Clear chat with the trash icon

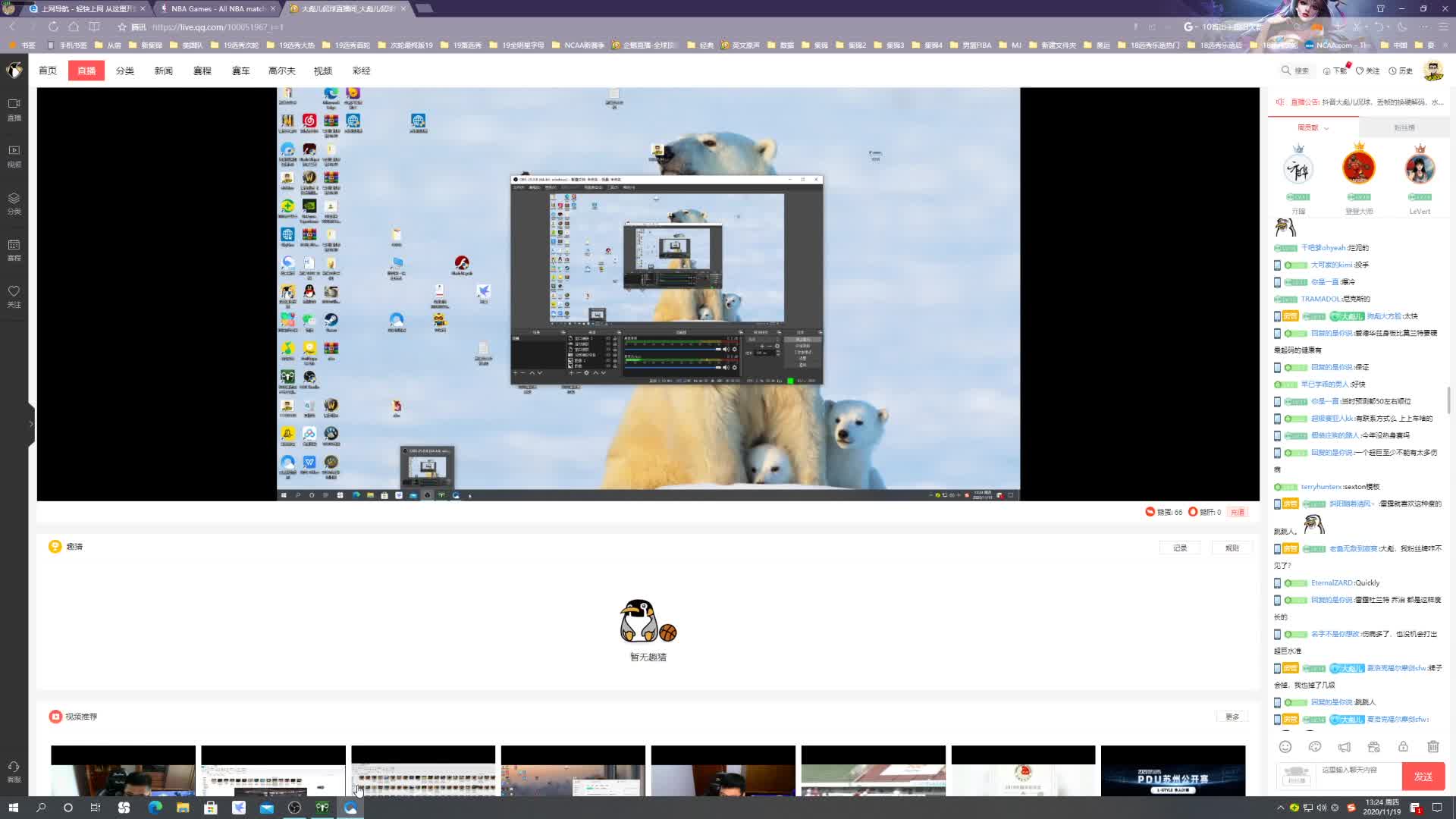point(1432,747)
